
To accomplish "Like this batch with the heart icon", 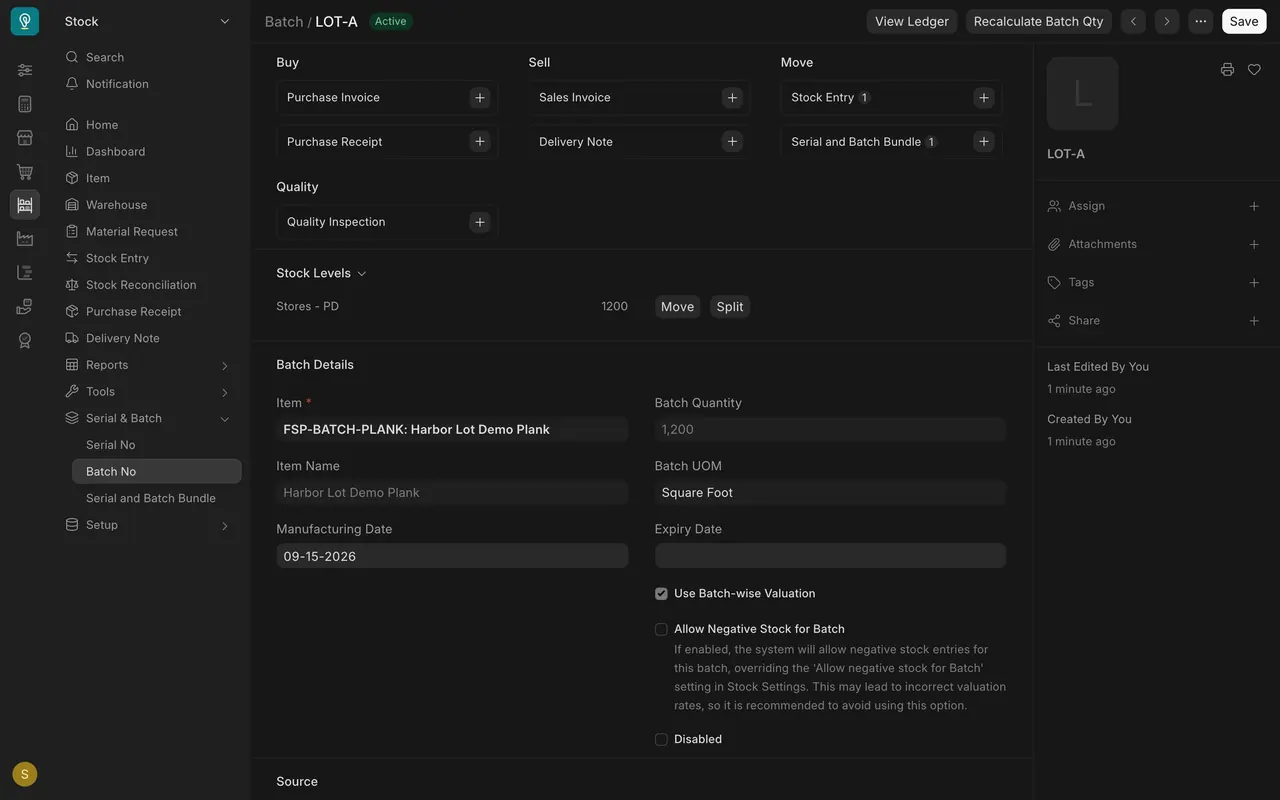I will pos(1254,69).
